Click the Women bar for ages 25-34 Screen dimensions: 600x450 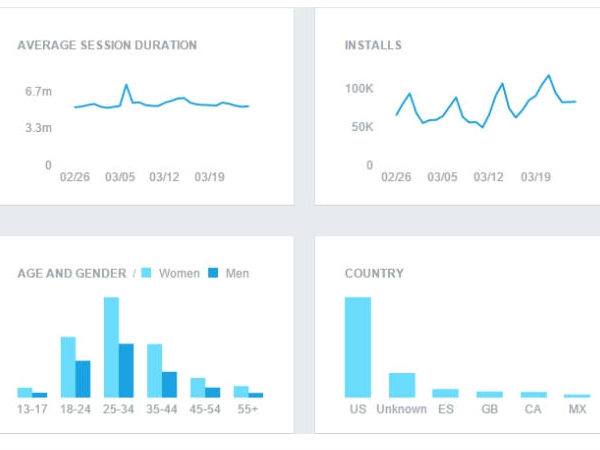click(111, 347)
